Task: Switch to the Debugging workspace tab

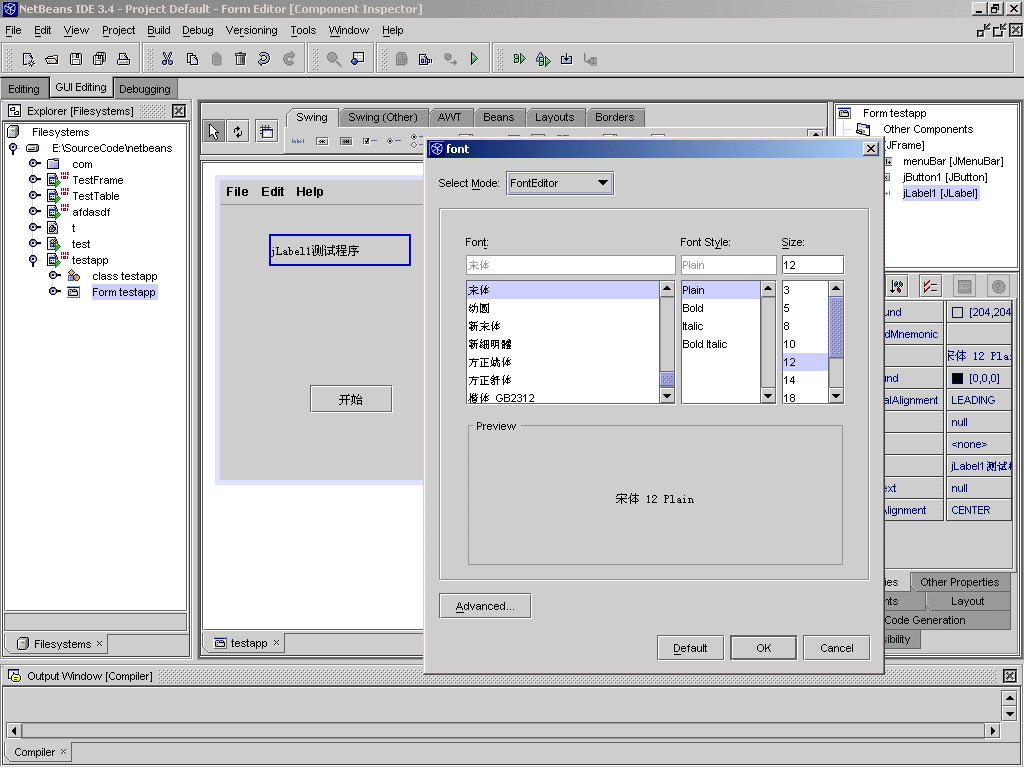Action: (145, 89)
